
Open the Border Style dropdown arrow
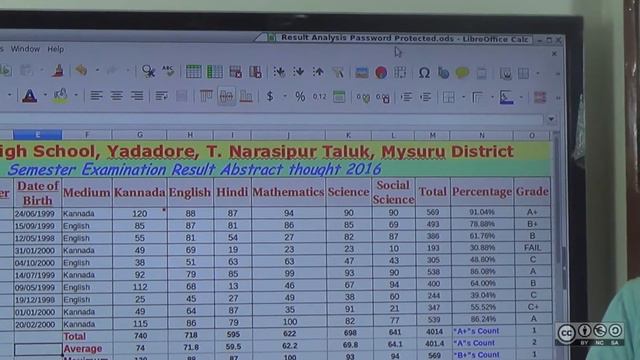[492, 98]
